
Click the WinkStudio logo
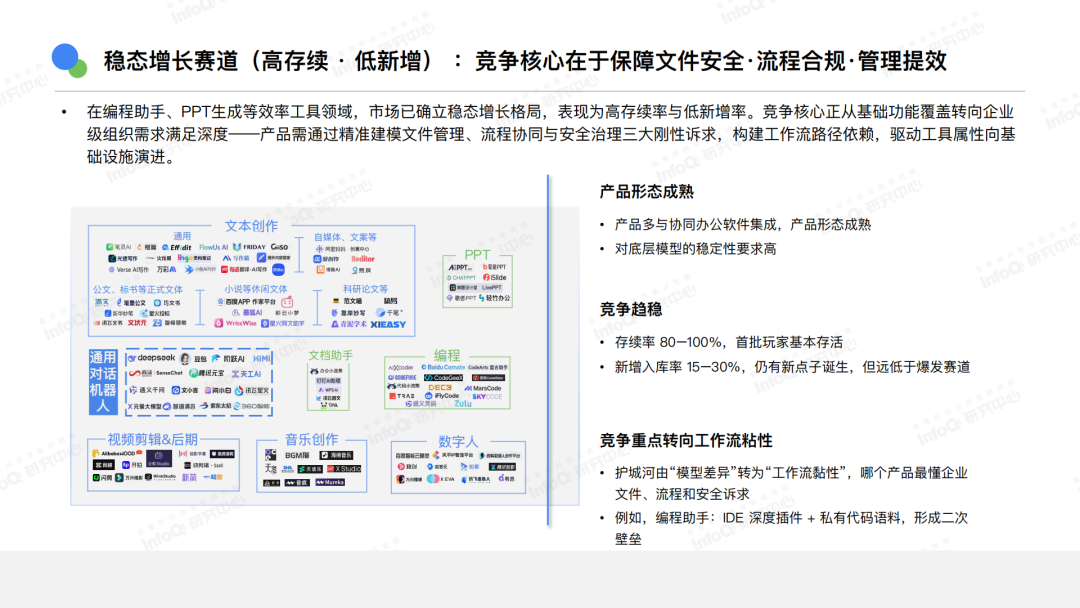pyautogui.click(x=161, y=477)
